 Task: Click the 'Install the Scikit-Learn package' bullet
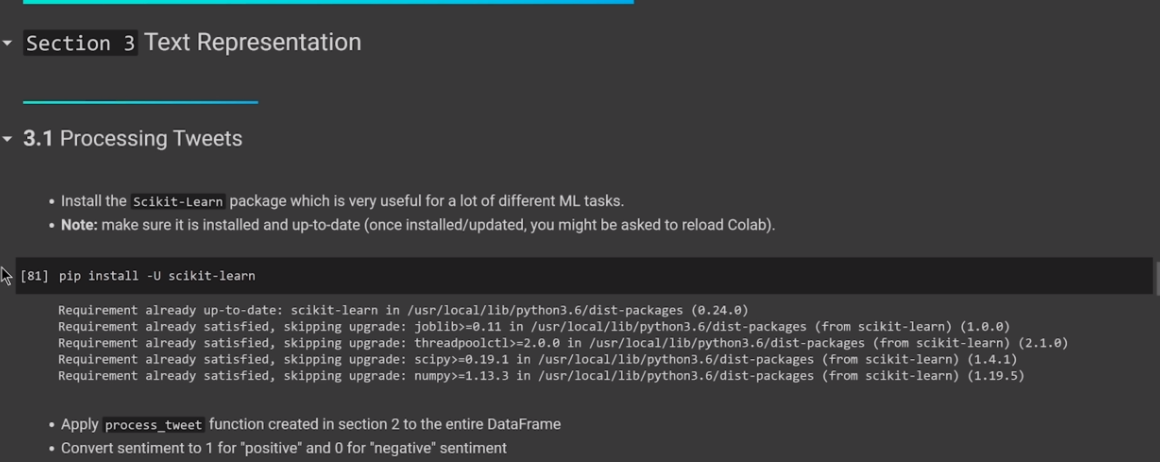(400, 201)
